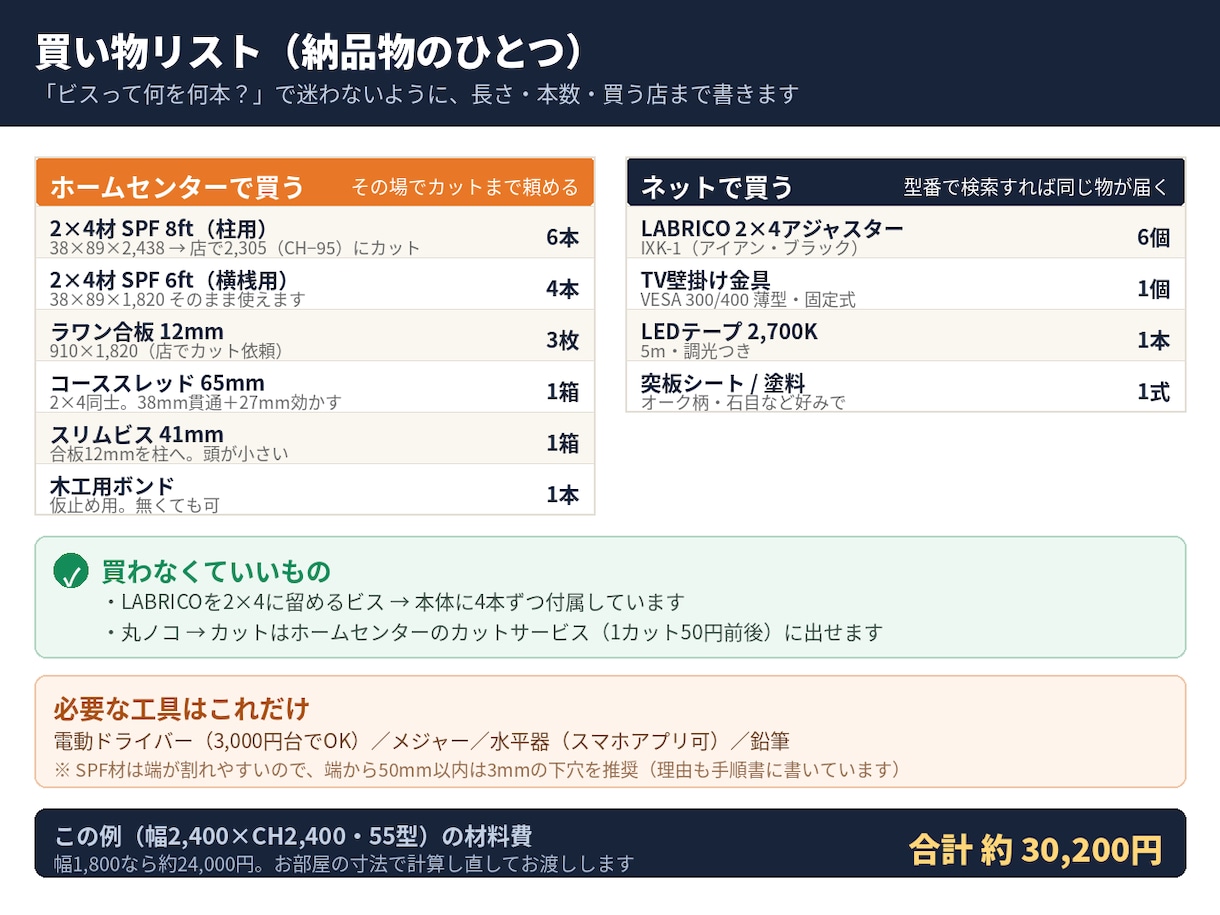Click the text '仮止め用。無くても可'

[x=135, y=505]
